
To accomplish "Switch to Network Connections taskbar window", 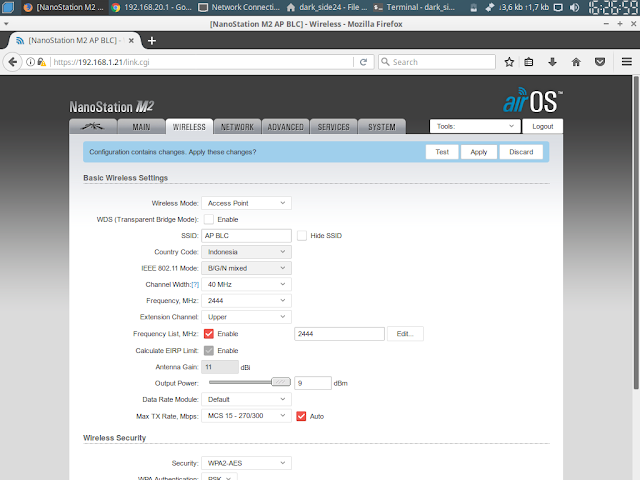I will [240, 7].
